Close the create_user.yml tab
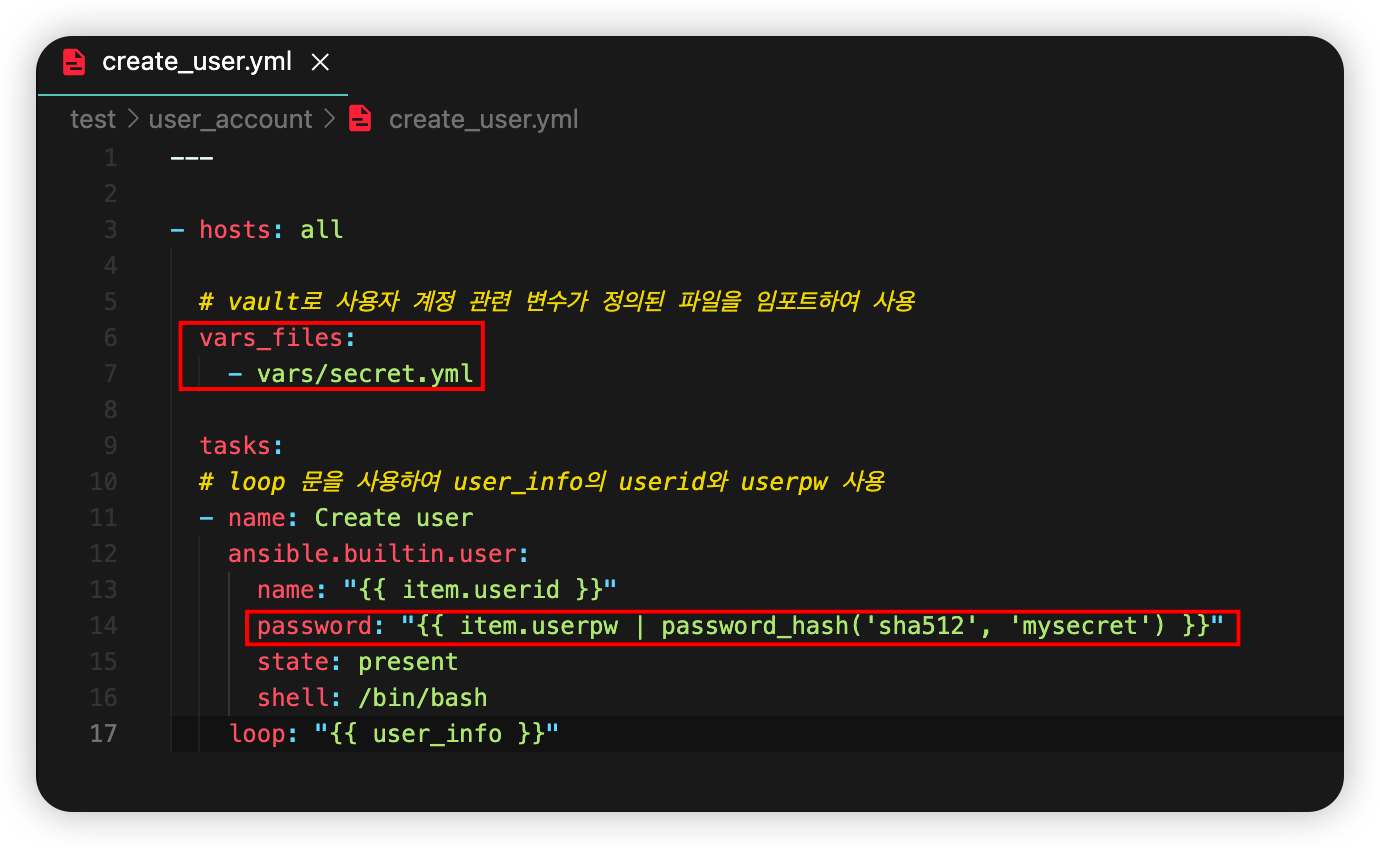This screenshot has height=848, width=1380. tap(320, 62)
